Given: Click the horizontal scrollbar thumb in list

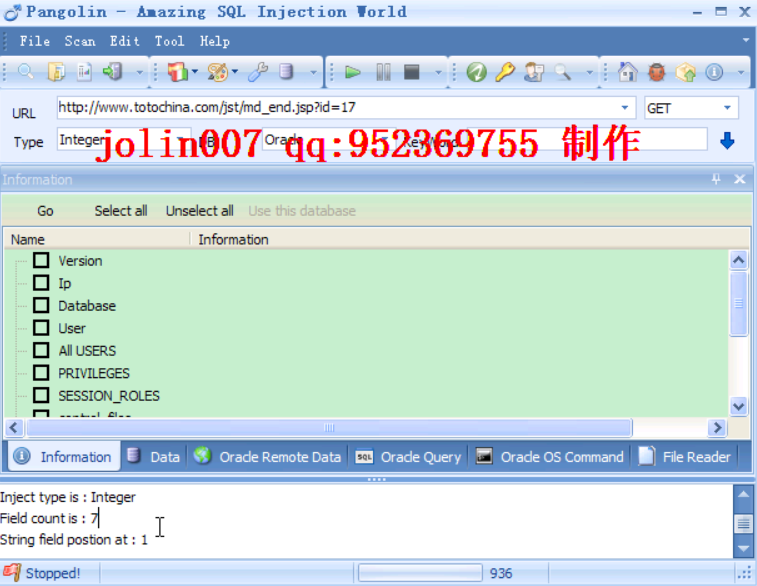Looking at the screenshot, I should [329, 427].
